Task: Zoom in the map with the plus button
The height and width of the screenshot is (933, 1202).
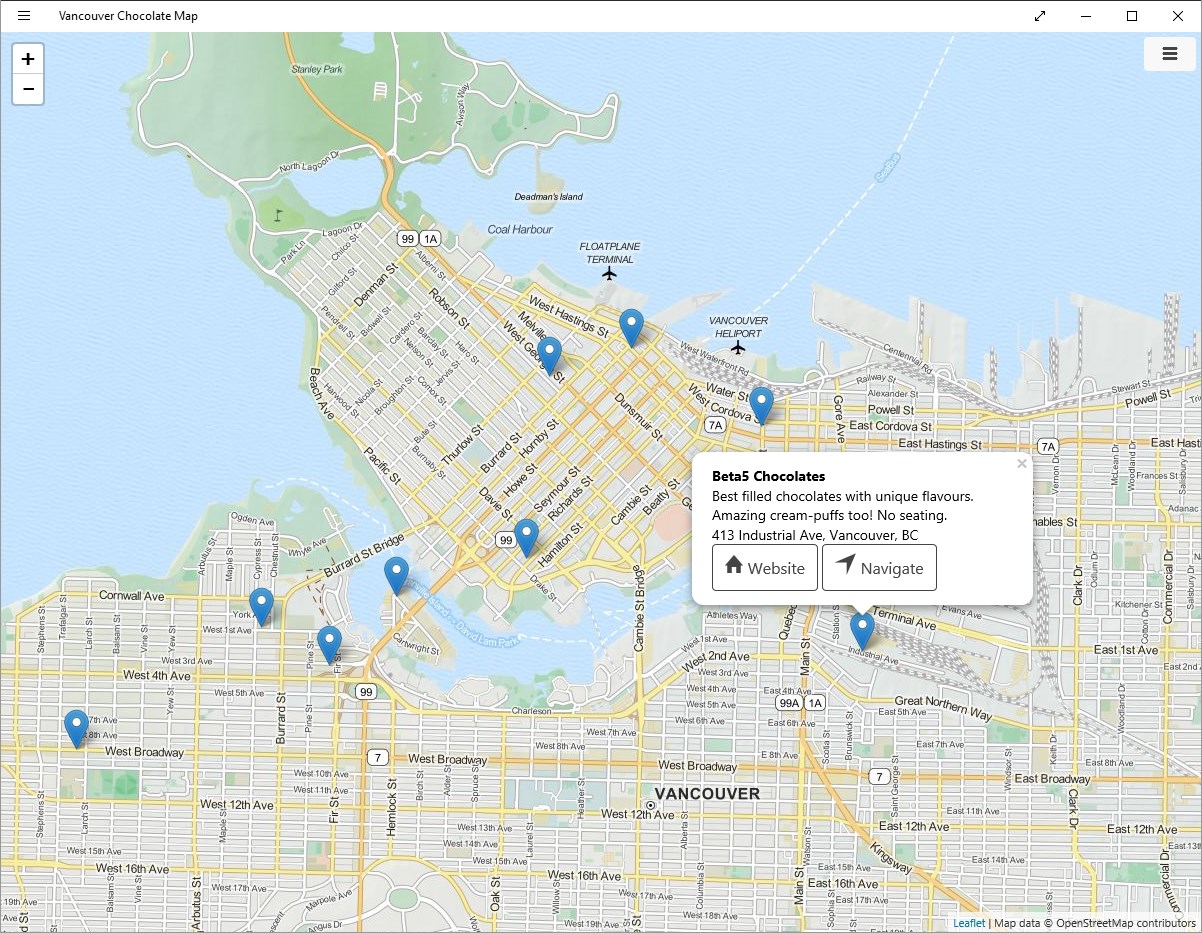Action: [x=28, y=59]
